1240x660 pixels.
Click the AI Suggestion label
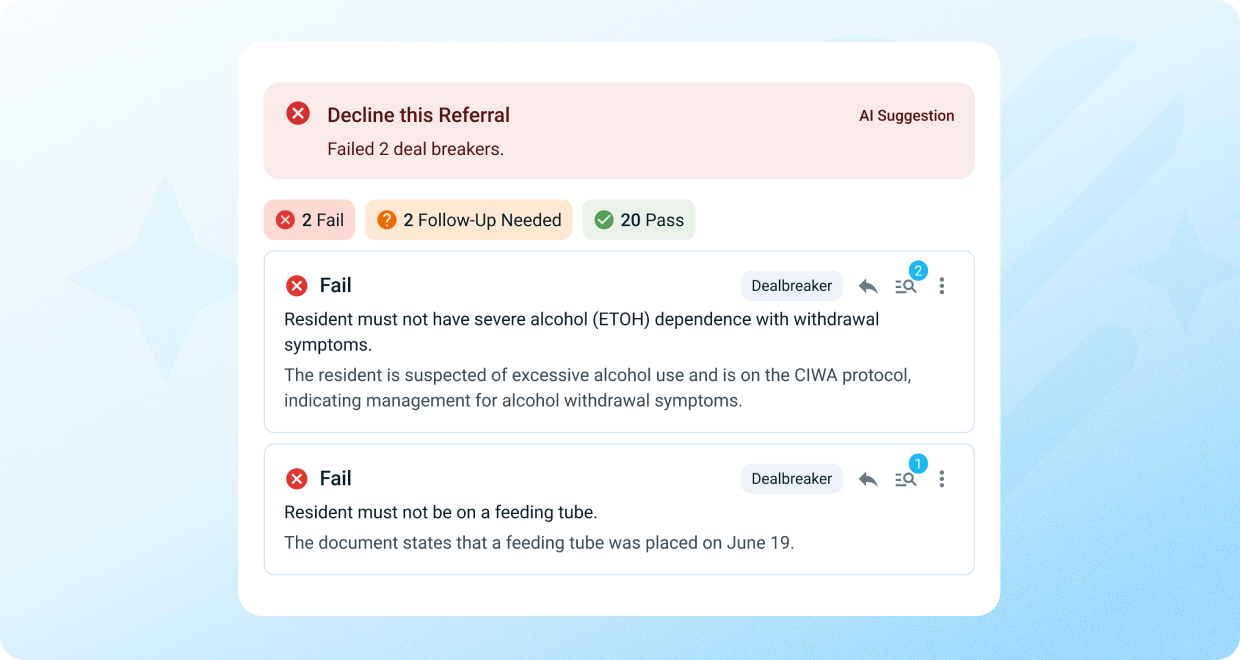click(906, 116)
